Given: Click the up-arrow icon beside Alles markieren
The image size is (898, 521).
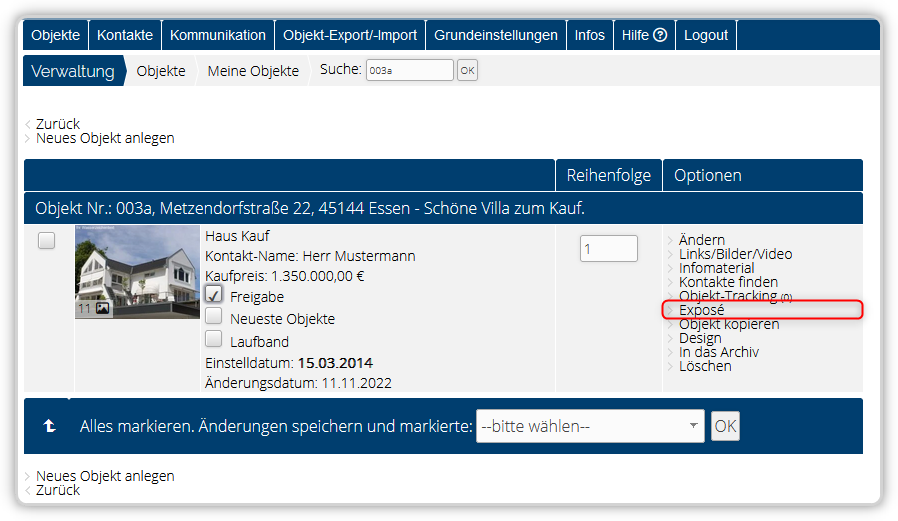Looking at the screenshot, I should [49, 426].
